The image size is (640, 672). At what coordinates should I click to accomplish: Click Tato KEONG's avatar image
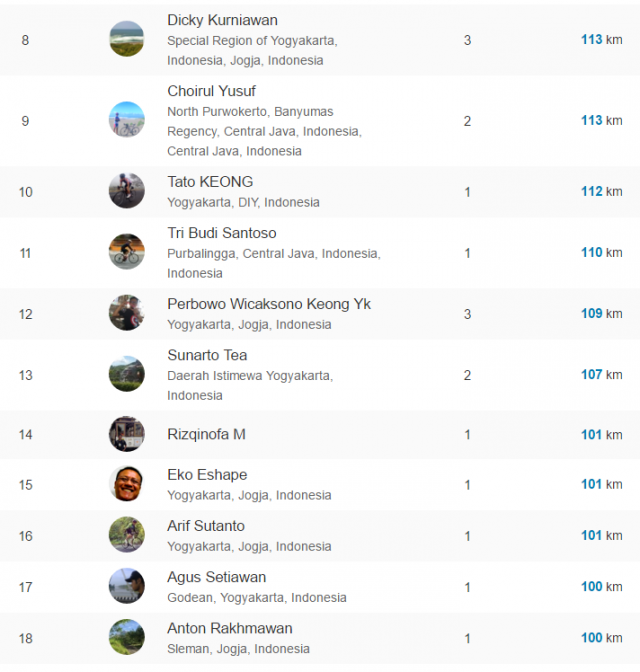pyautogui.click(x=127, y=191)
